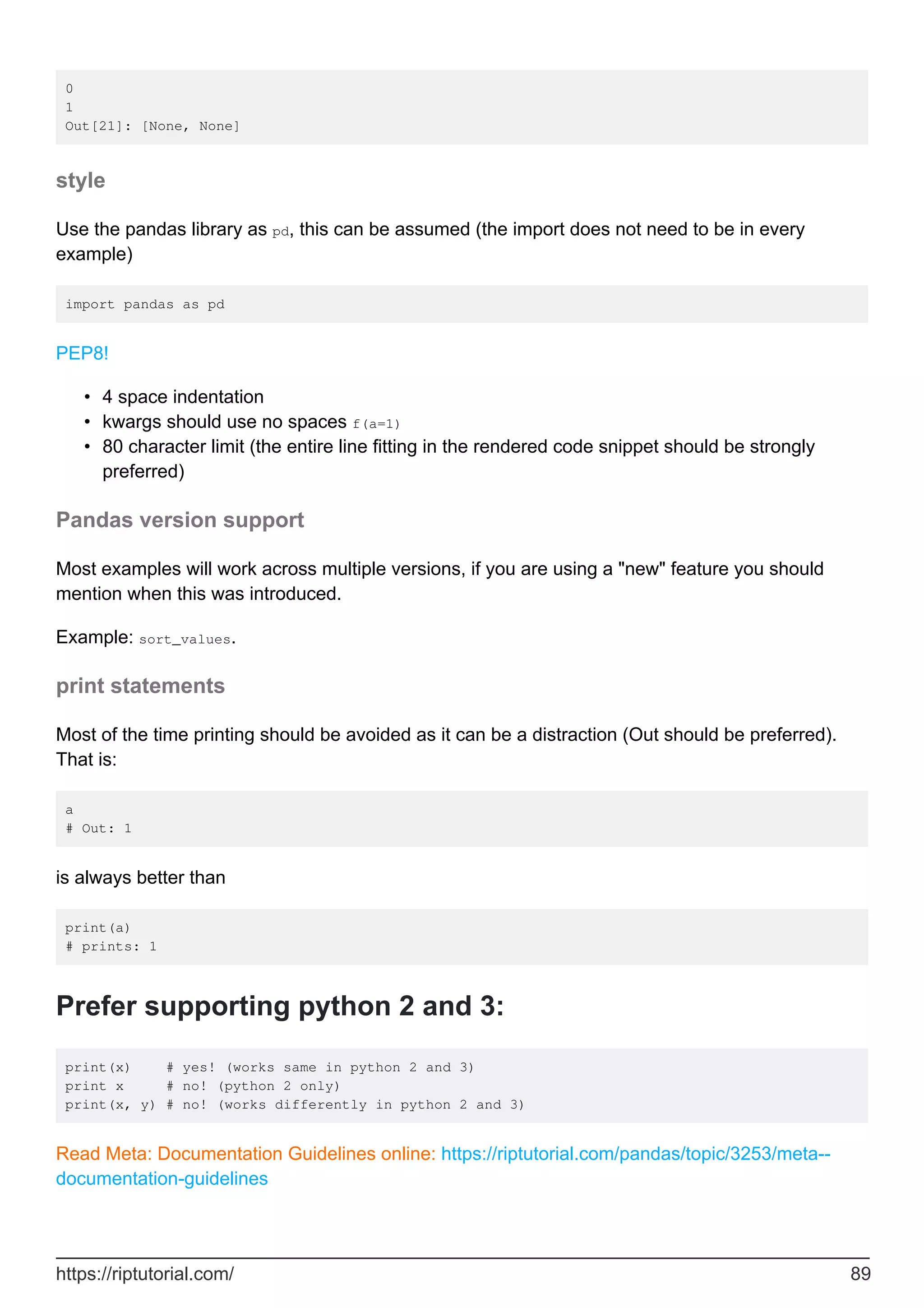
Task: Click the '# Out: 1' code line
Action: pos(98,828)
